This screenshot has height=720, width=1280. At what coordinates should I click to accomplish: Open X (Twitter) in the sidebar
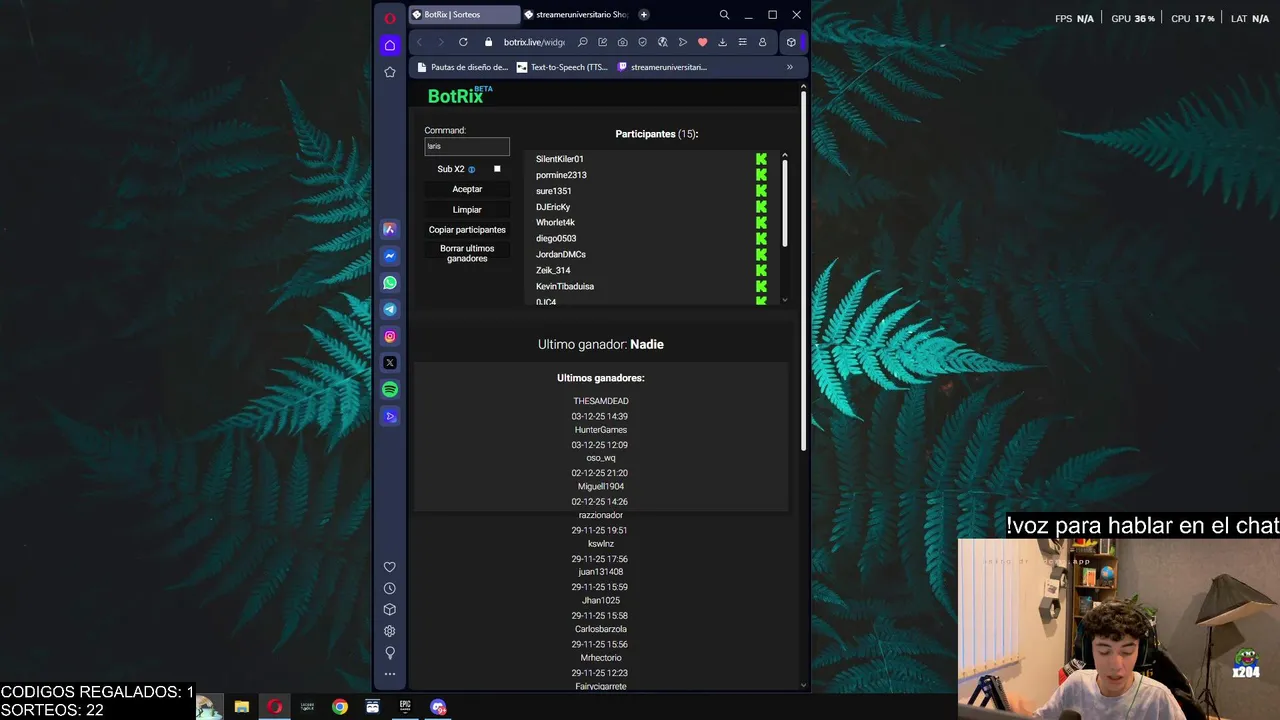click(390, 363)
